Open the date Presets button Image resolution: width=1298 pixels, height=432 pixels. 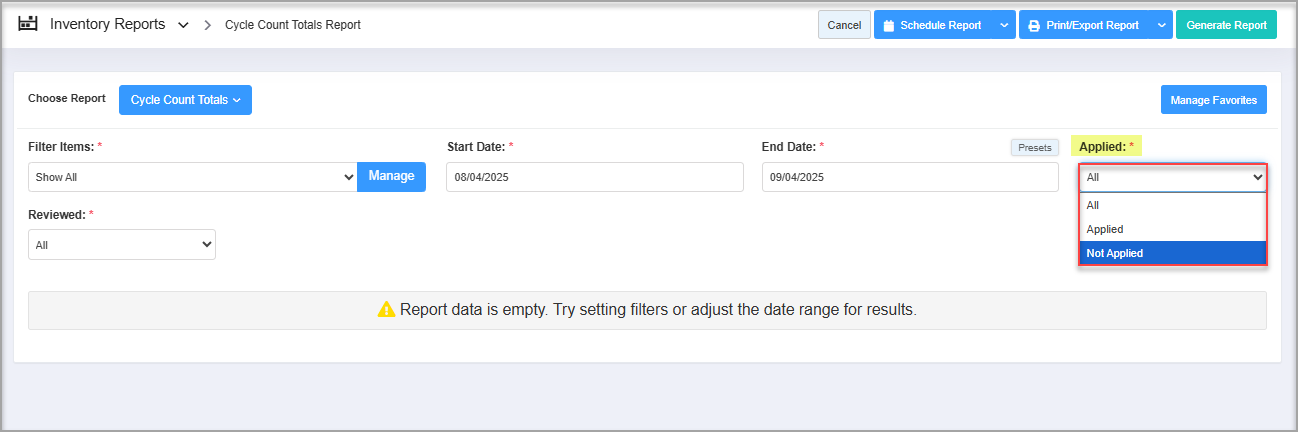coord(1034,148)
